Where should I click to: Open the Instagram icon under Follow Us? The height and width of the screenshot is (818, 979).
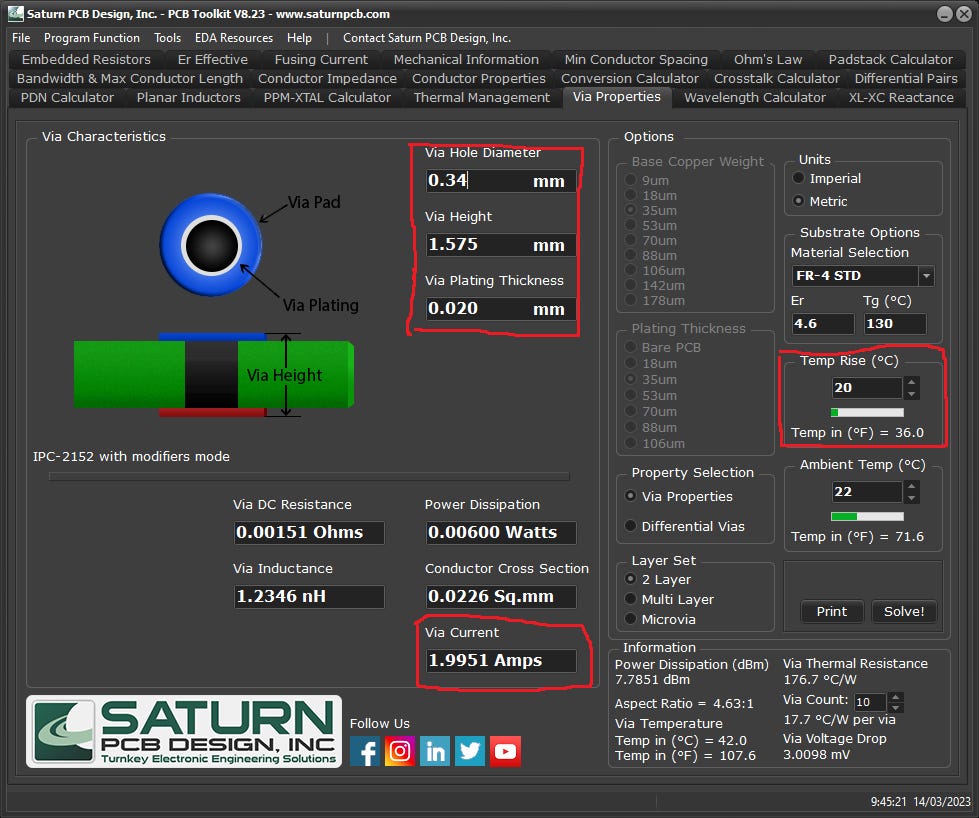(400, 751)
